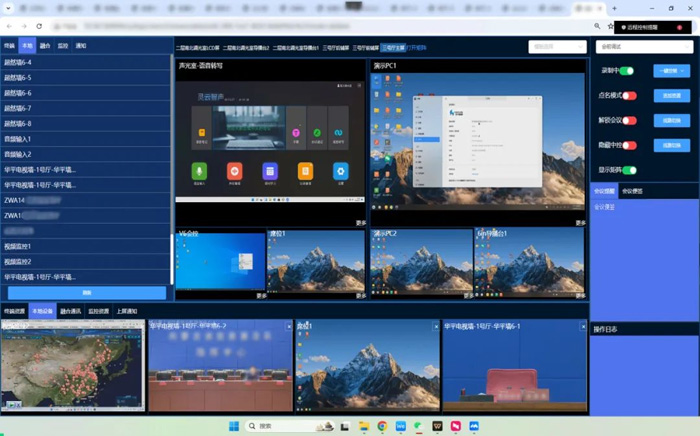Open the Task View taskbar icon

tap(345, 426)
